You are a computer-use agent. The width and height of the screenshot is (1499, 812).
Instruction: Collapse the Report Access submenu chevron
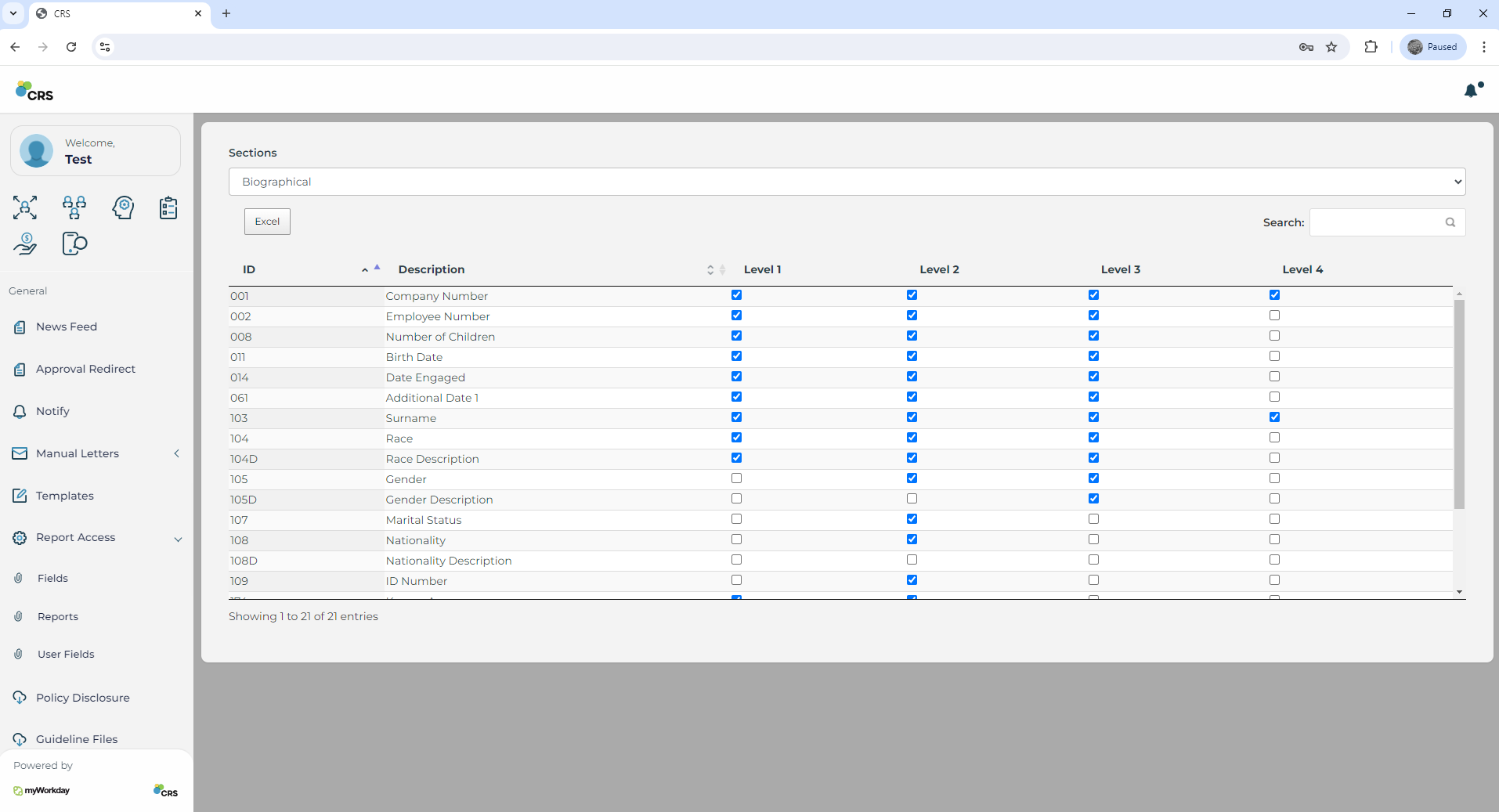(178, 539)
